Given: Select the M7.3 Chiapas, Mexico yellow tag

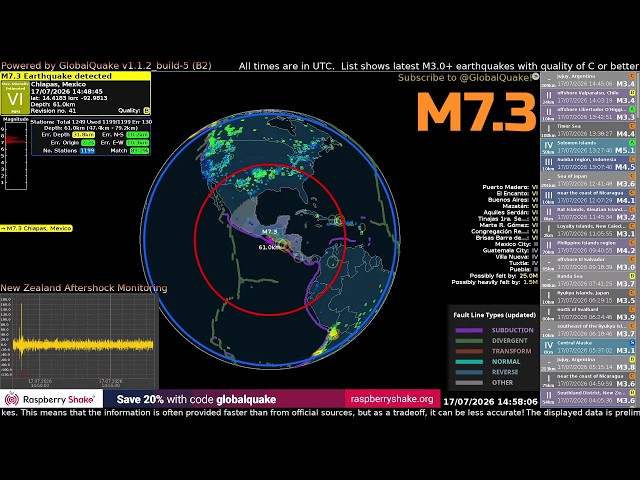Looking at the screenshot, I should point(36,228).
